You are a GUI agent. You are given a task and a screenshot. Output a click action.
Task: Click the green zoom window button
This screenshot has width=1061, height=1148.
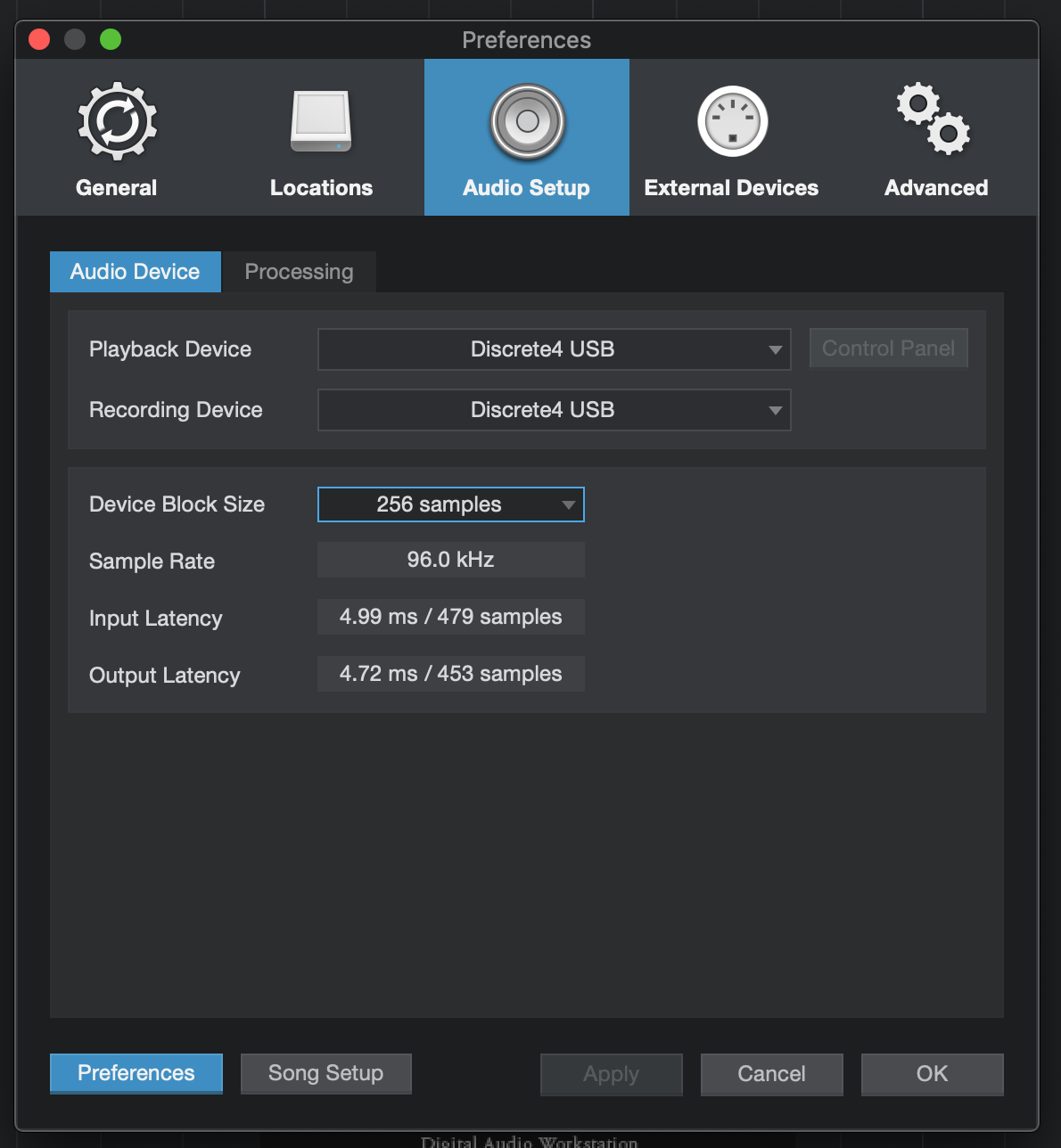111,39
